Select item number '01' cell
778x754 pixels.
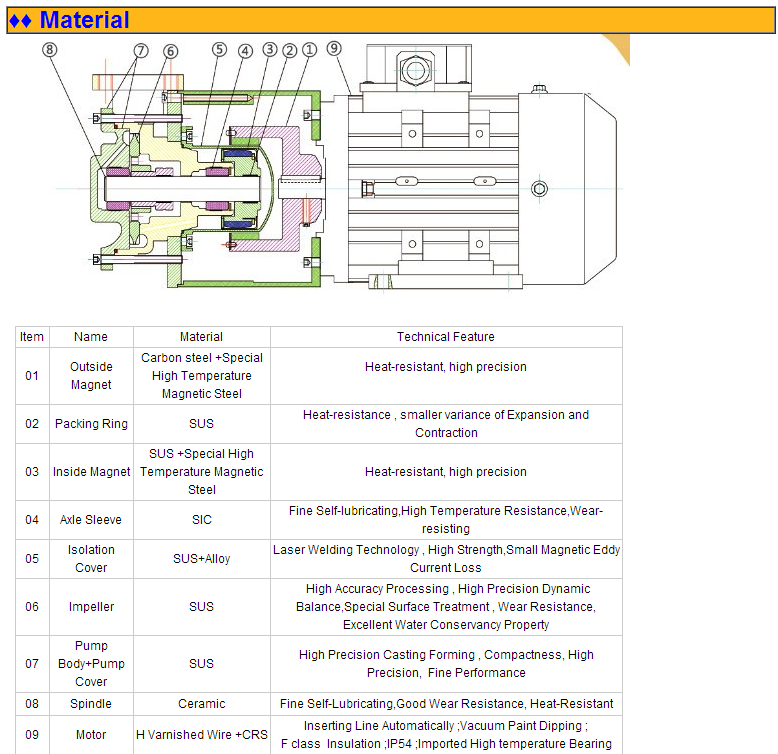(32, 376)
